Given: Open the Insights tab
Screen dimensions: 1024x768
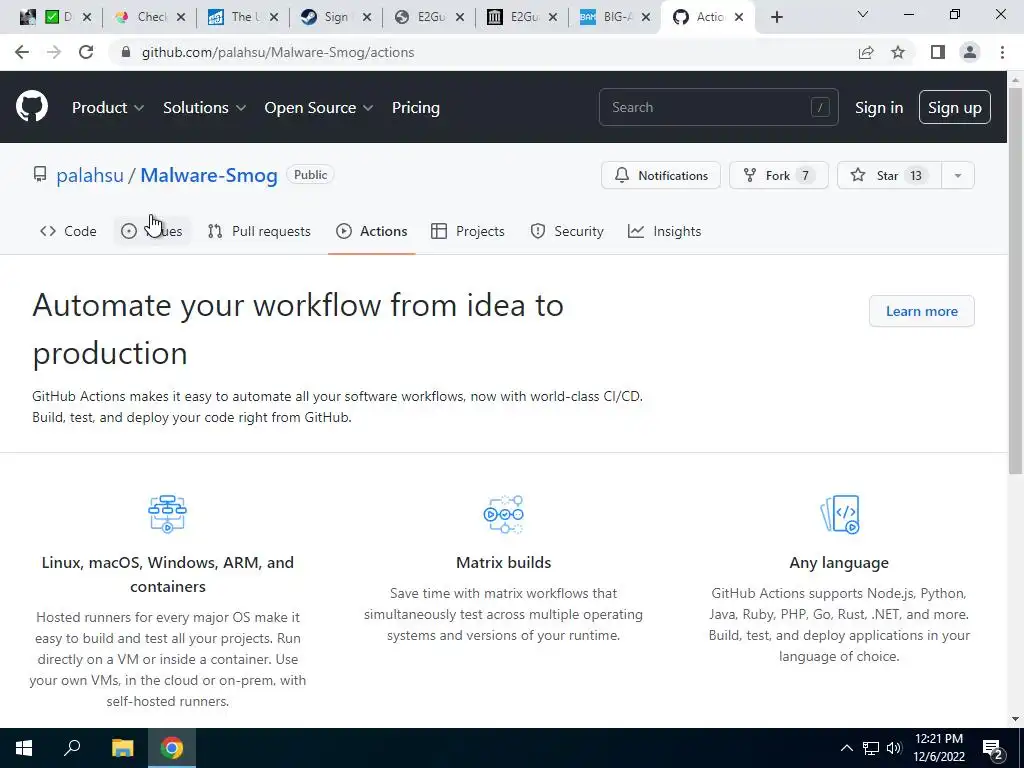Looking at the screenshot, I should pyautogui.click(x=664, y=231).
